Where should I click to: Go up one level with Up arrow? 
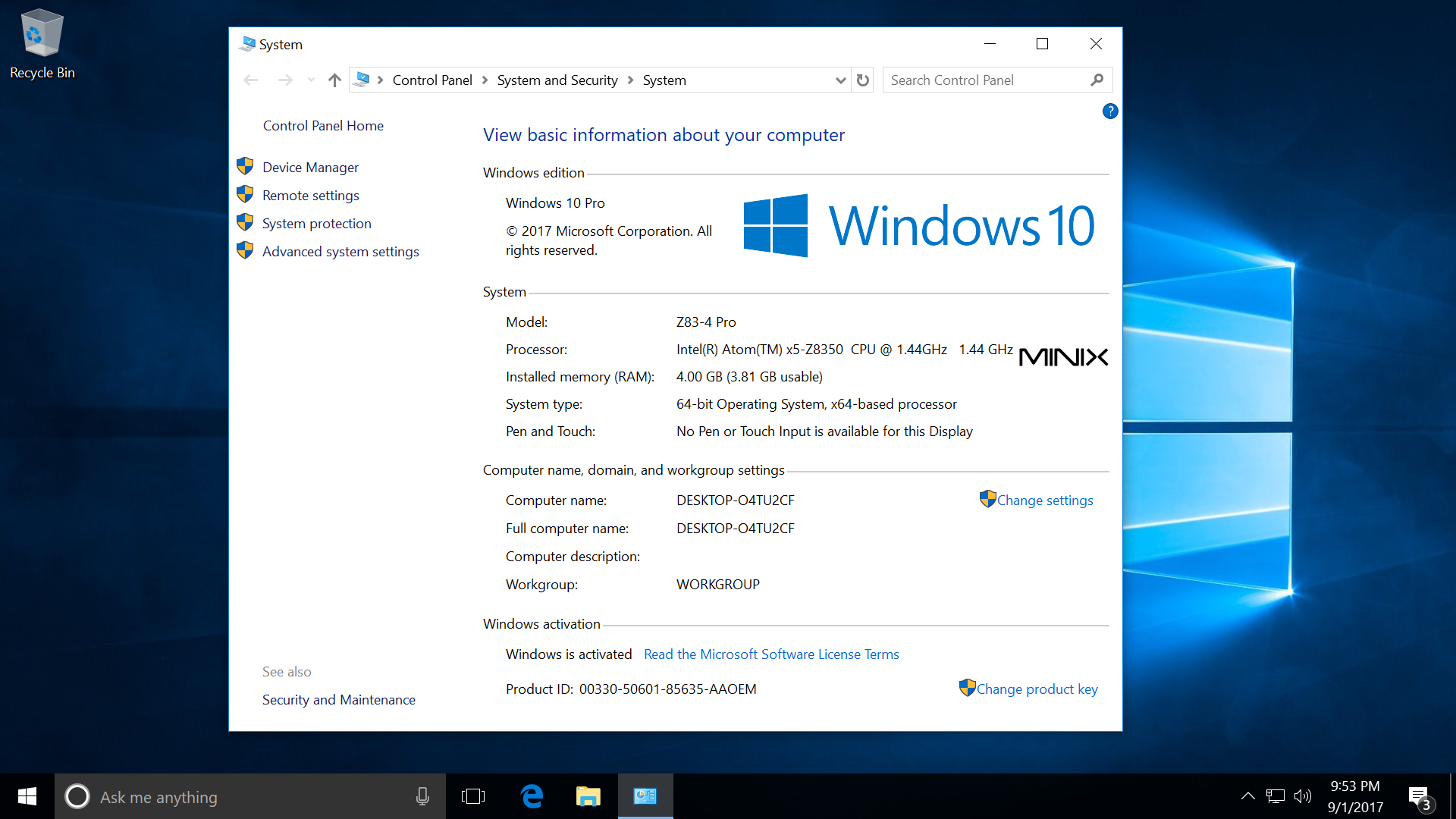(x=334, y=80)
